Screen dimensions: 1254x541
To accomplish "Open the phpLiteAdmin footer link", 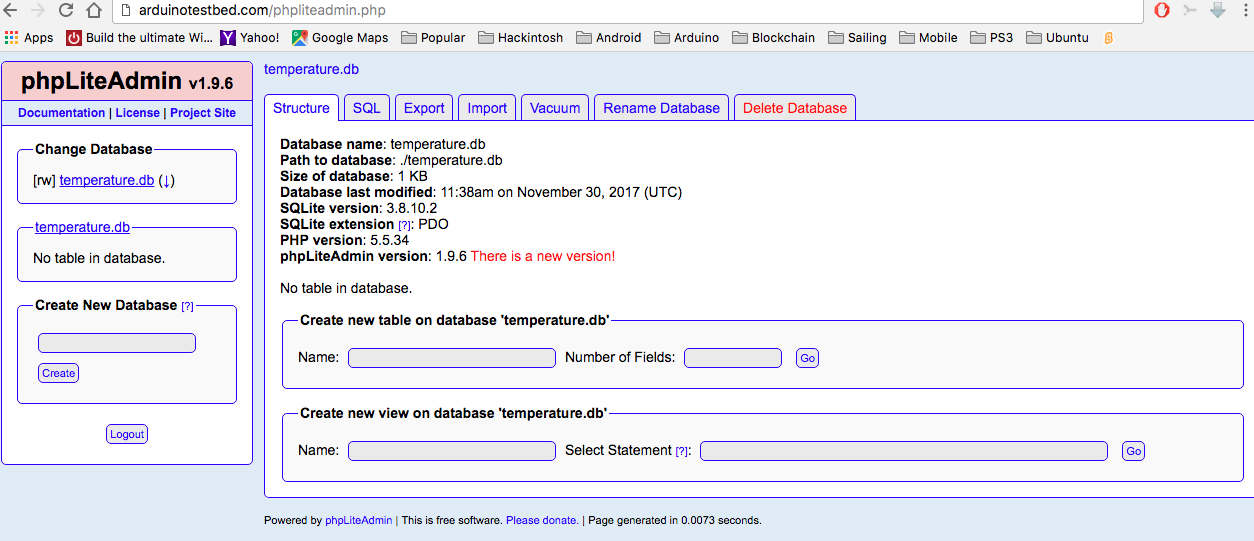I will (359, 520).
